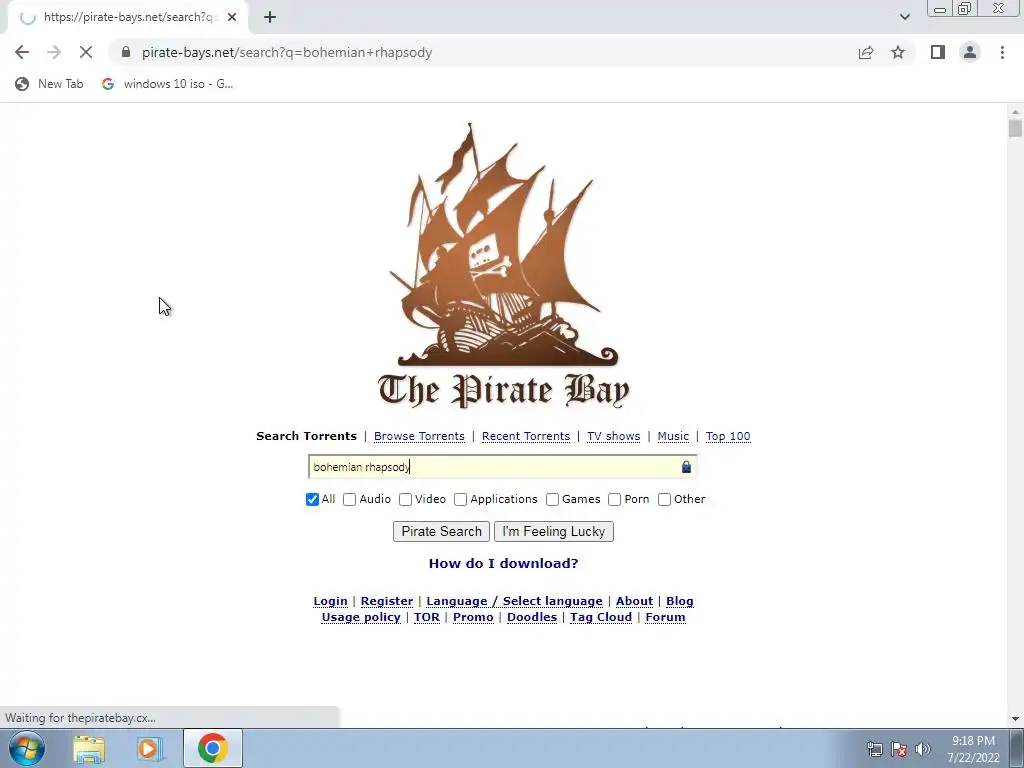Image resolution: width=1024 pixels, height=768 pixels.
Task: Open the Tag Cloud link
Action: (601, 617)
